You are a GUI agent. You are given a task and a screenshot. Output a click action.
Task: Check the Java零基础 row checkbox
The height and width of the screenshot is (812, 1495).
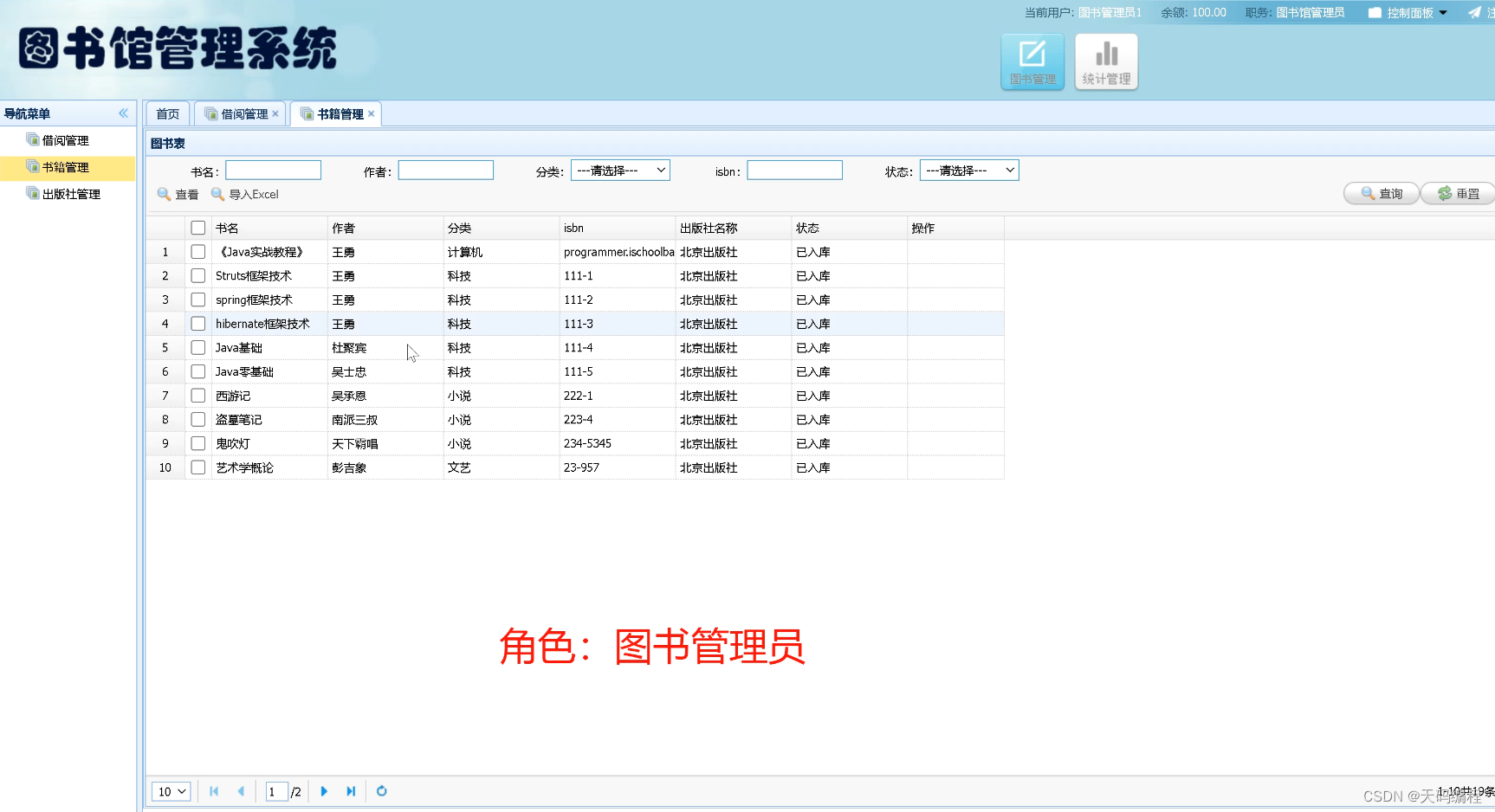pos(198,371)
